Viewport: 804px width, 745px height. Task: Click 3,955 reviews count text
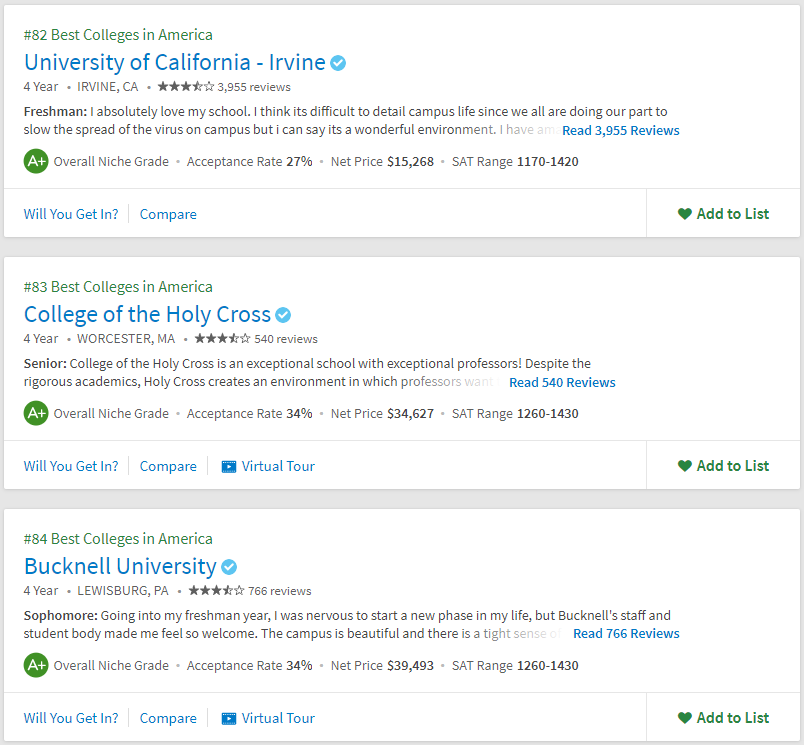click(x=254, y=87)
